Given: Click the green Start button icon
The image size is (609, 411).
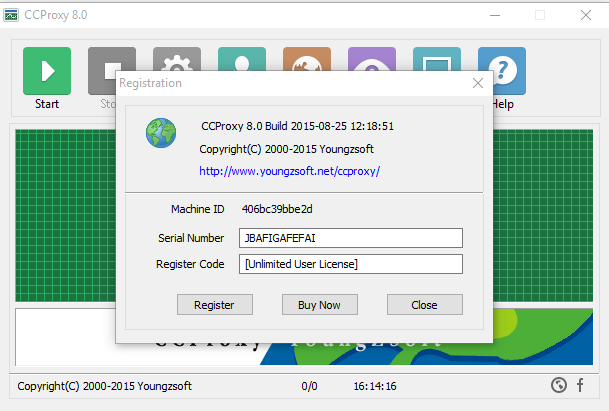Looking at the screenshot, I should click(47, 71).
